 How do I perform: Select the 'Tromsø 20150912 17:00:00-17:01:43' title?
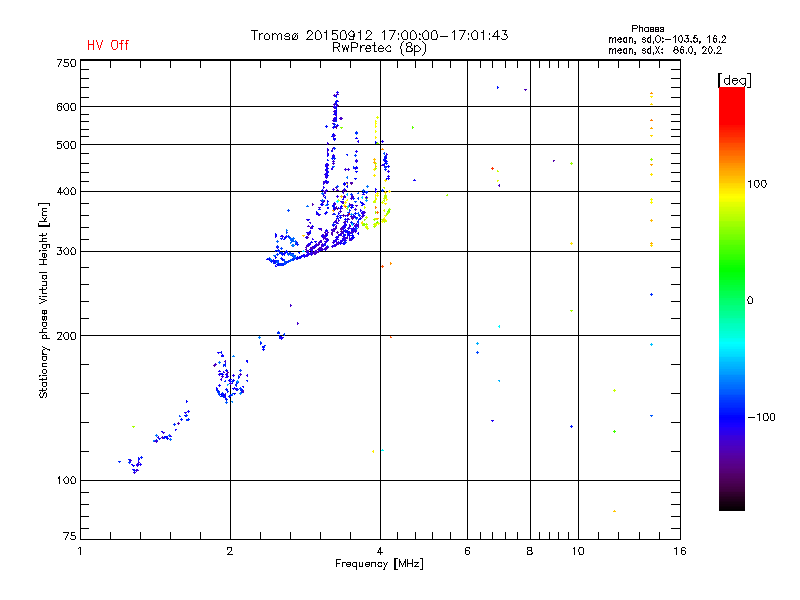coord(379,35)
